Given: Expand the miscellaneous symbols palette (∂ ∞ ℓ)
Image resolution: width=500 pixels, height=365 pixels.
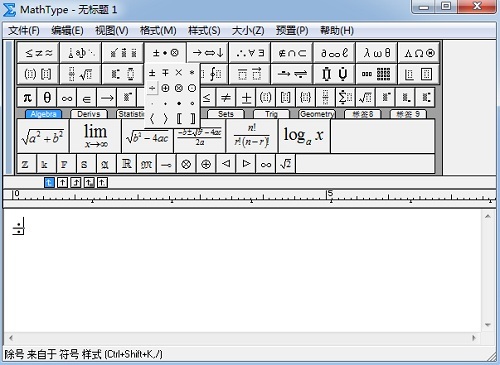Looking at the screenshot, I should click(x=334, y=53).
